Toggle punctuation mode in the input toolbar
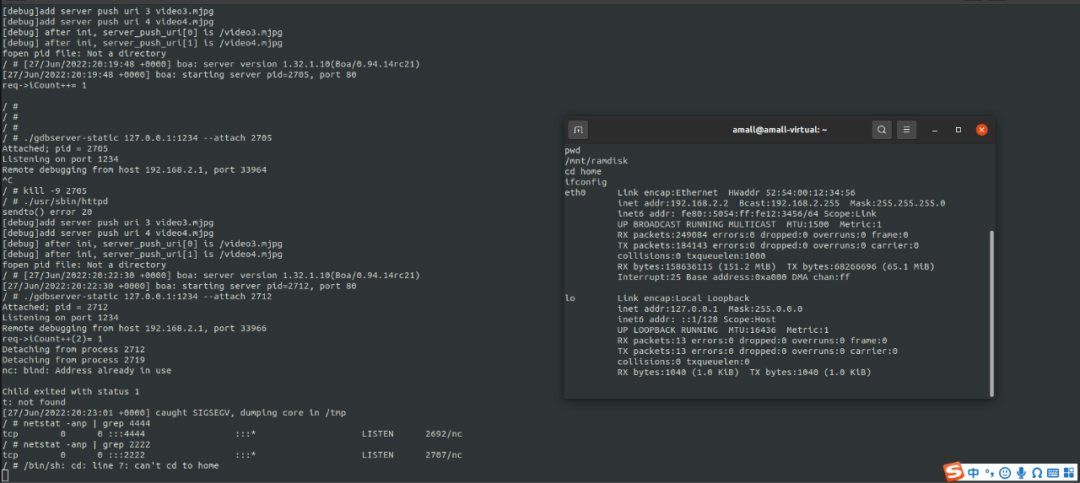 pyautogui.click(x=988, y=473)
